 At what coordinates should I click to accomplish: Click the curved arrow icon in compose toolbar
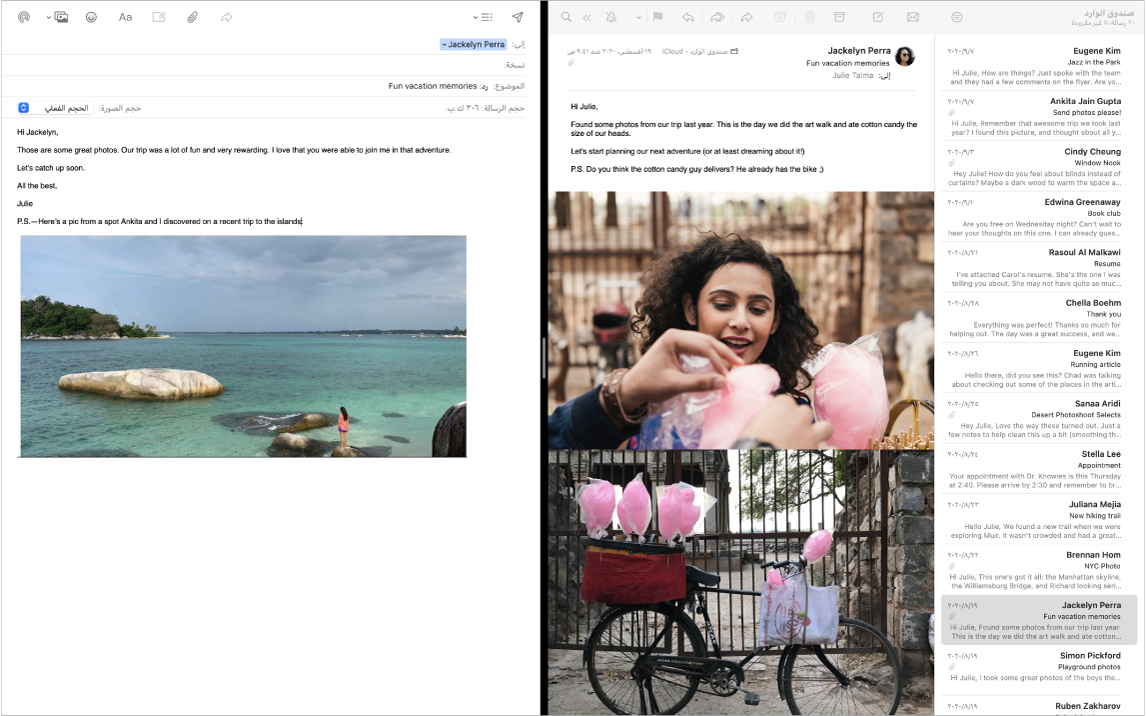[227, 17]
